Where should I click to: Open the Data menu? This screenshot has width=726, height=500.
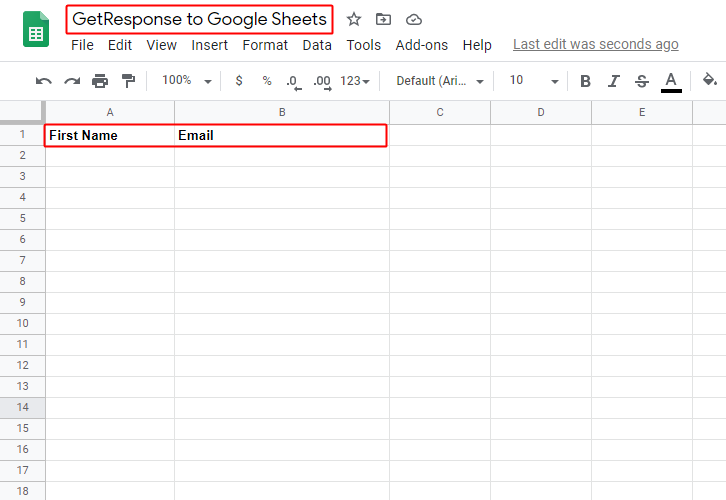[x=317, y=45]
